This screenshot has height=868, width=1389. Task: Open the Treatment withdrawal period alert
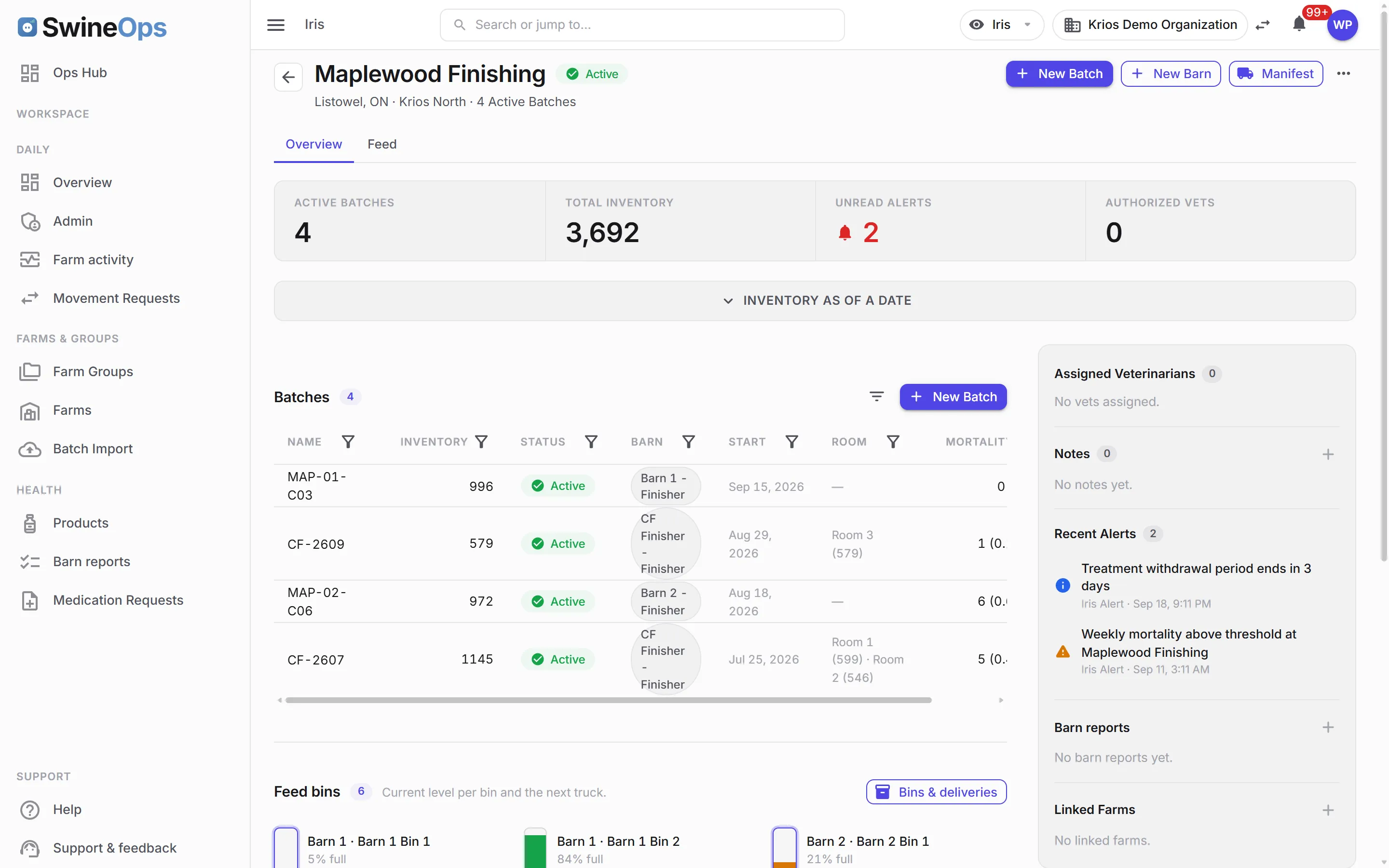pos(1196,585)
